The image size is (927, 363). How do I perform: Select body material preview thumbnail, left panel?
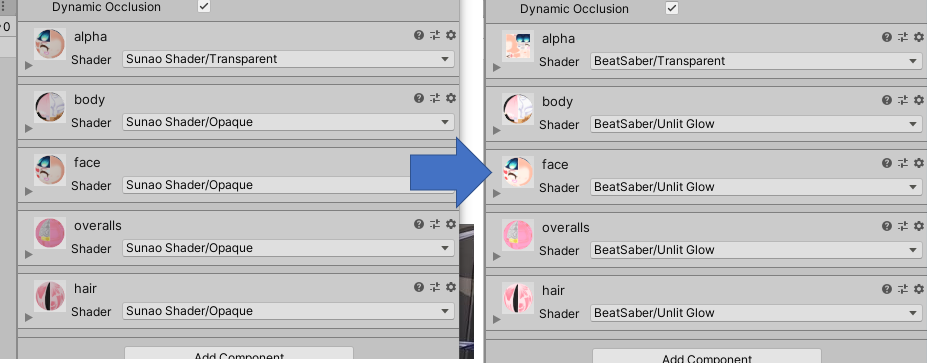point(50,107)
